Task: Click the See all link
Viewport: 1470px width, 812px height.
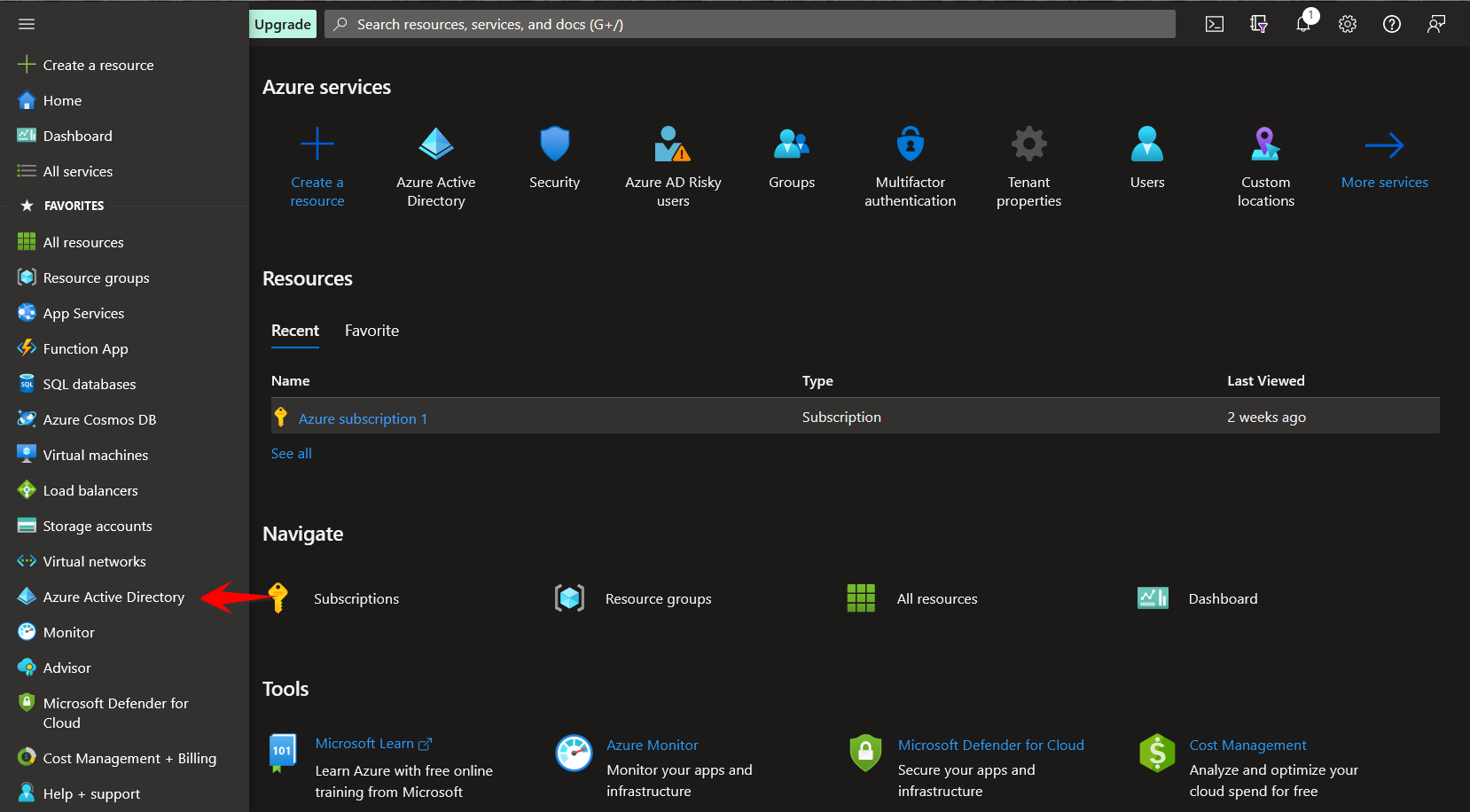Action: click(x=292, y=453)
